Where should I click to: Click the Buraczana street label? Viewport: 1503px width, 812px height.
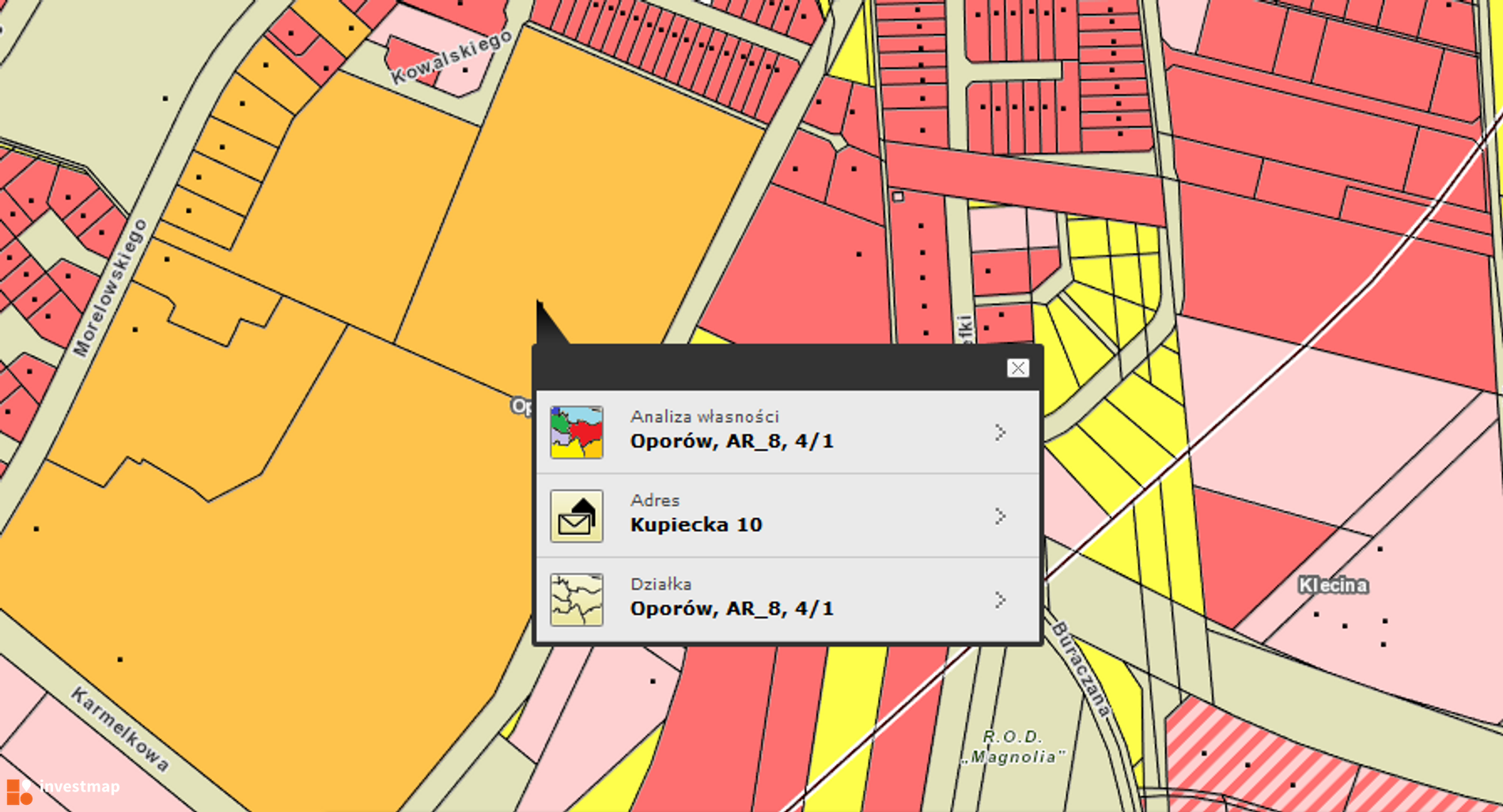point(1081,669)
